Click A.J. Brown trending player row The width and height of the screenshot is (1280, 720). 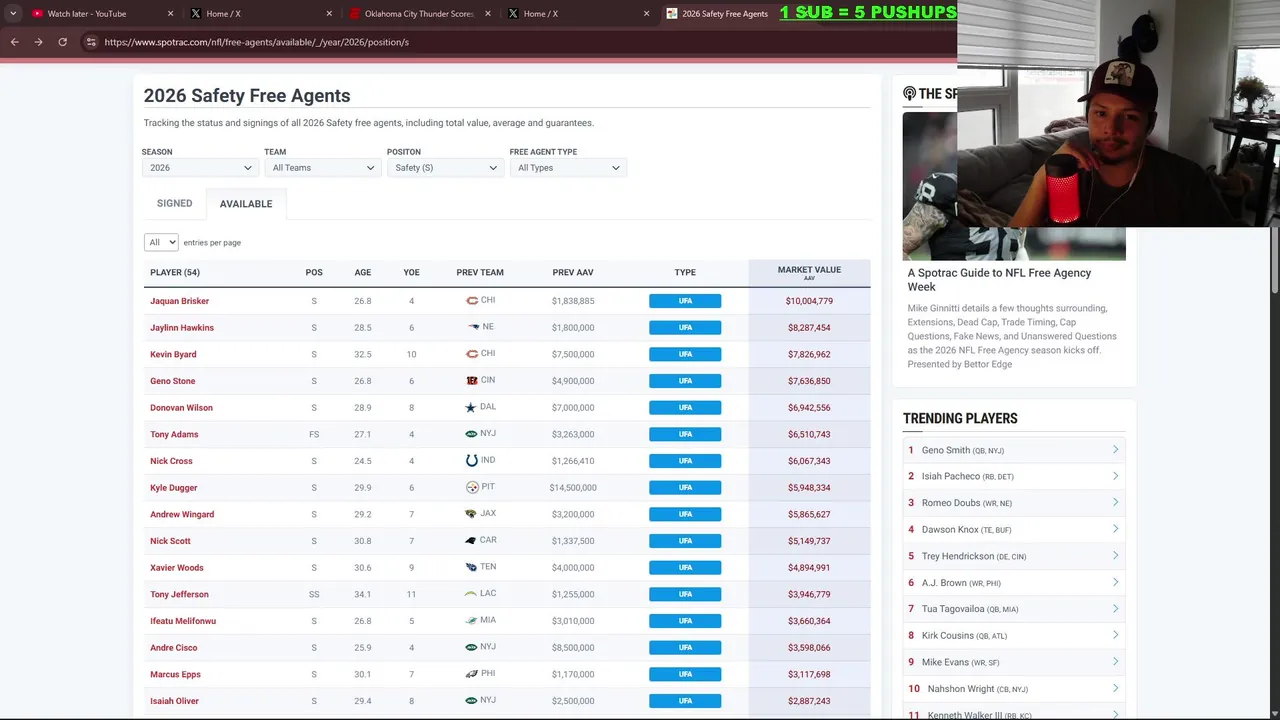(1014, 583)
